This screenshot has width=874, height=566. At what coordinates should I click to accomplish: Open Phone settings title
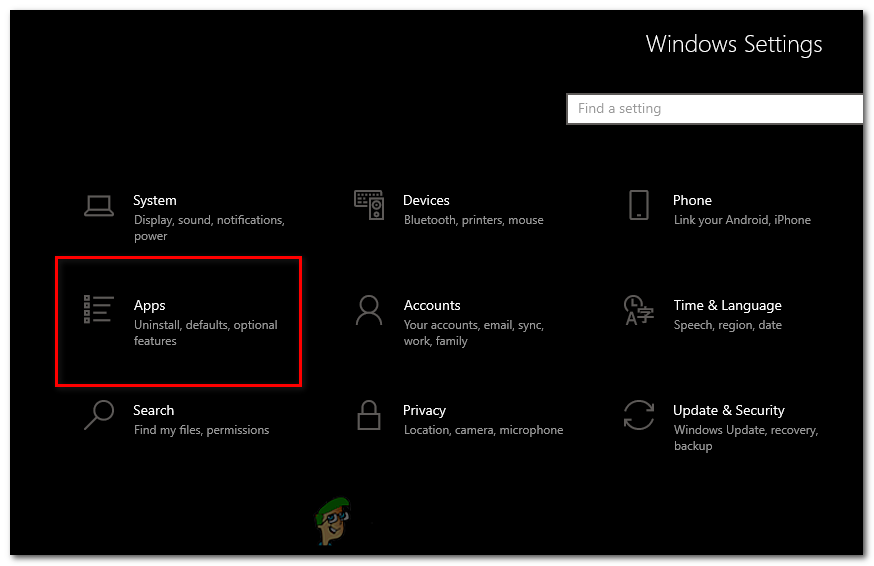[x=692, y=200]
